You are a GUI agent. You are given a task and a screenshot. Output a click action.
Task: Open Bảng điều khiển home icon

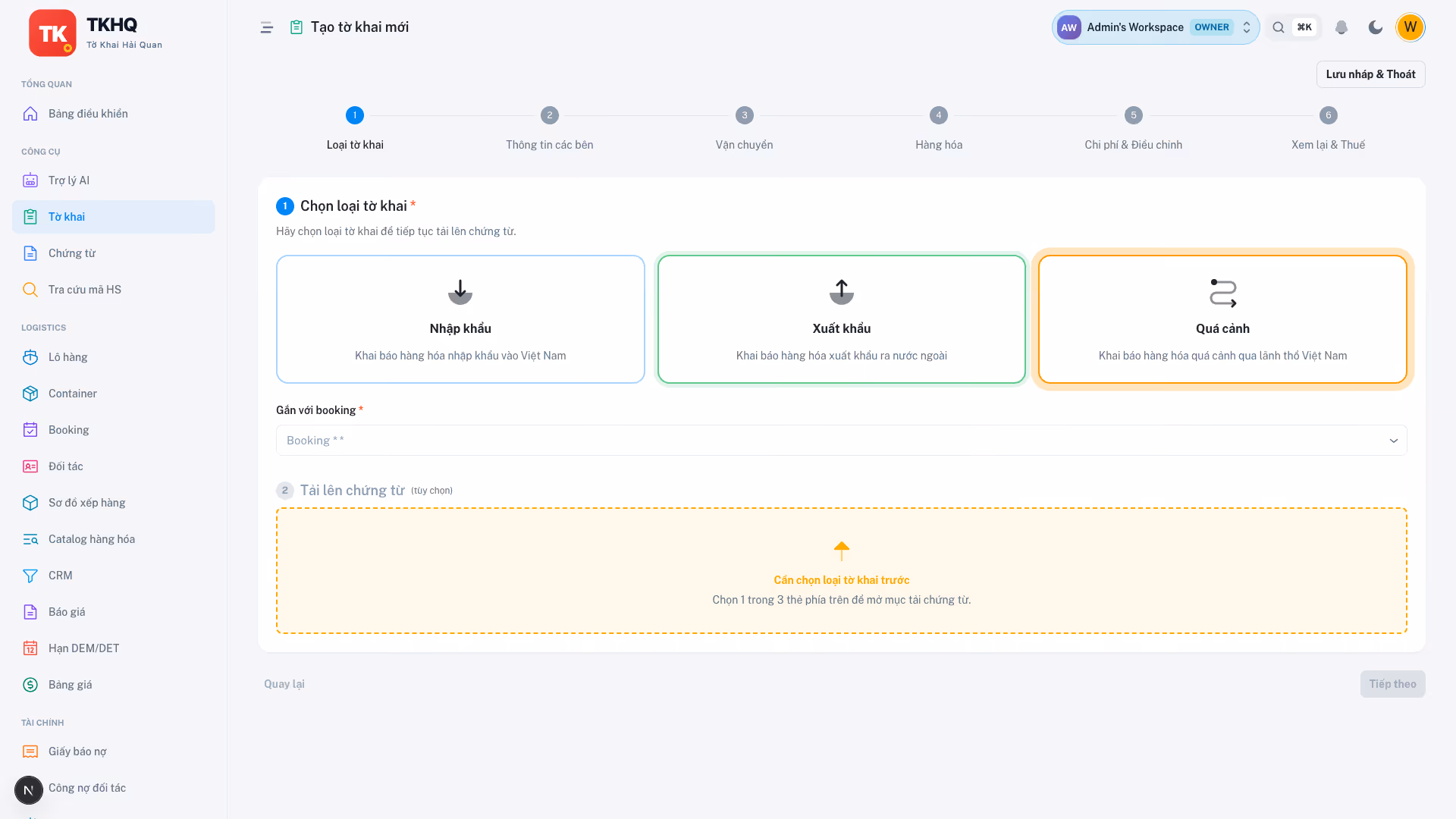click(30, 114)
